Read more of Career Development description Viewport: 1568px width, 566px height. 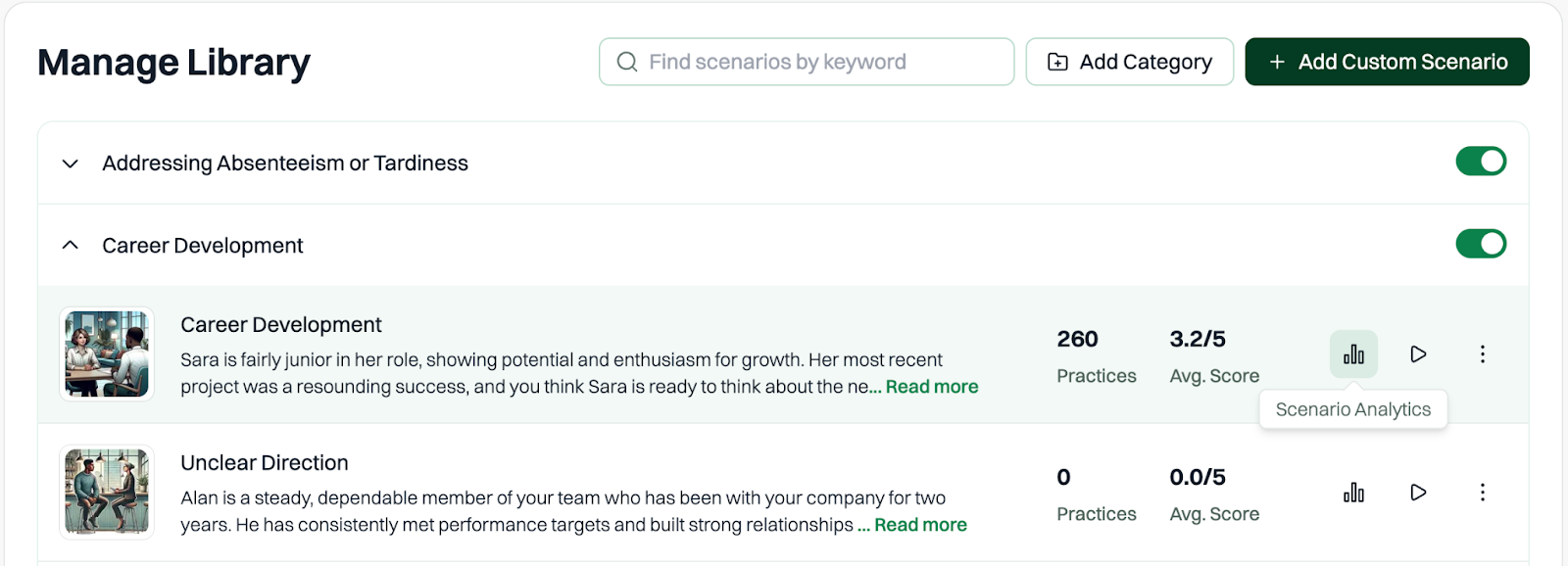coord(931,387)
